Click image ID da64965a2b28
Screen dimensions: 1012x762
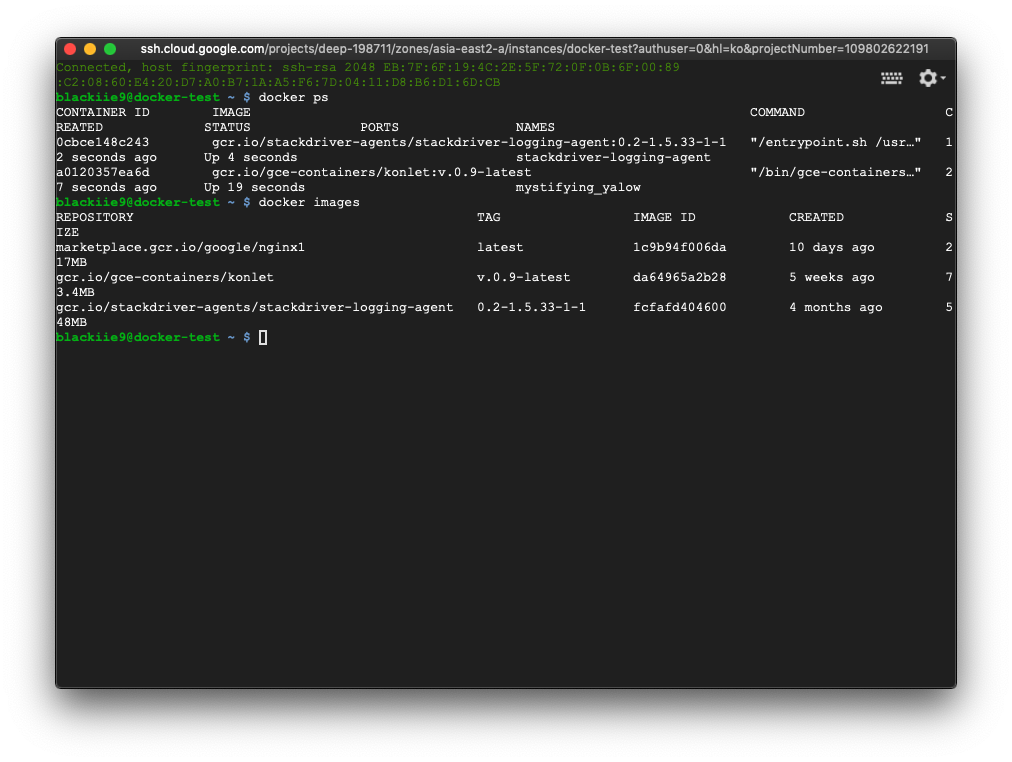(x=679, y=278)
